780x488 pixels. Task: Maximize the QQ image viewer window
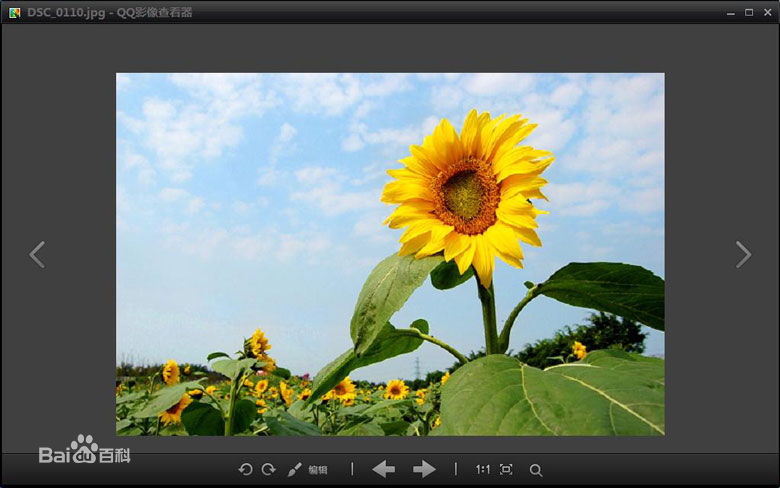pos(749,12)
